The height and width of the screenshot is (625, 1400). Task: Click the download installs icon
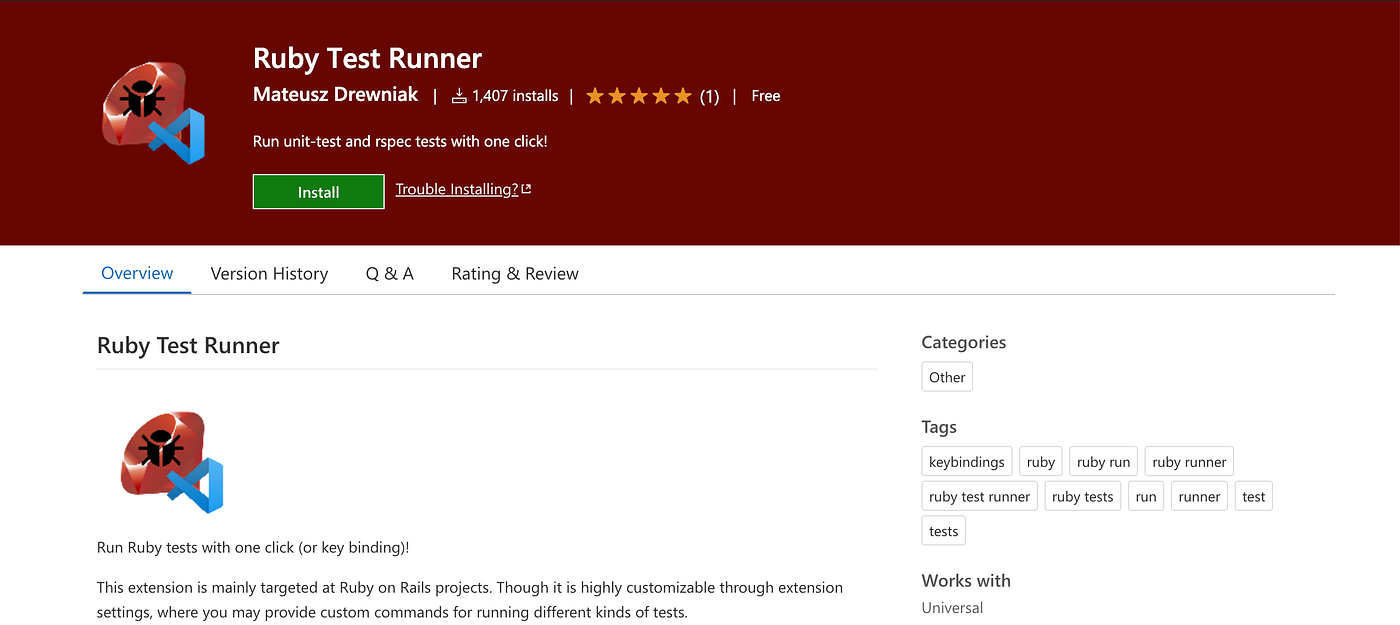click(x=460, y=96)
